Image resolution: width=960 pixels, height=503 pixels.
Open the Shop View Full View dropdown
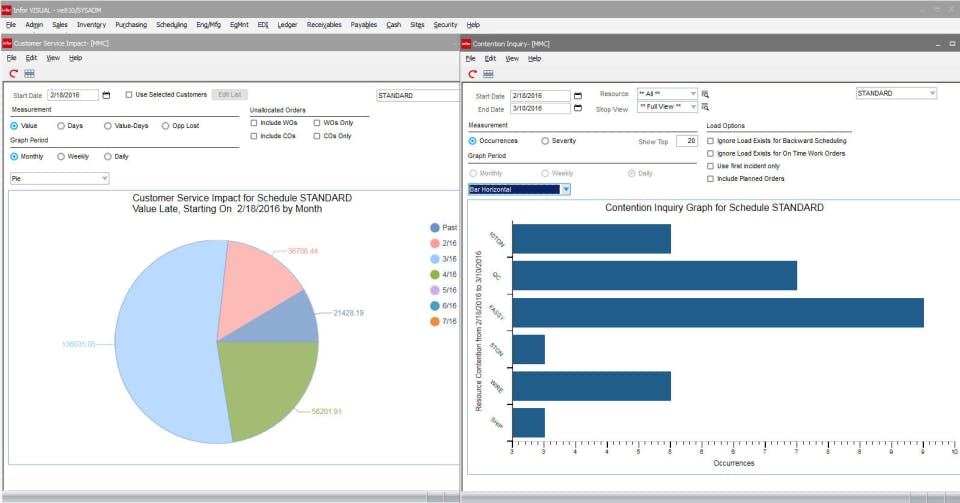[692, 107]
